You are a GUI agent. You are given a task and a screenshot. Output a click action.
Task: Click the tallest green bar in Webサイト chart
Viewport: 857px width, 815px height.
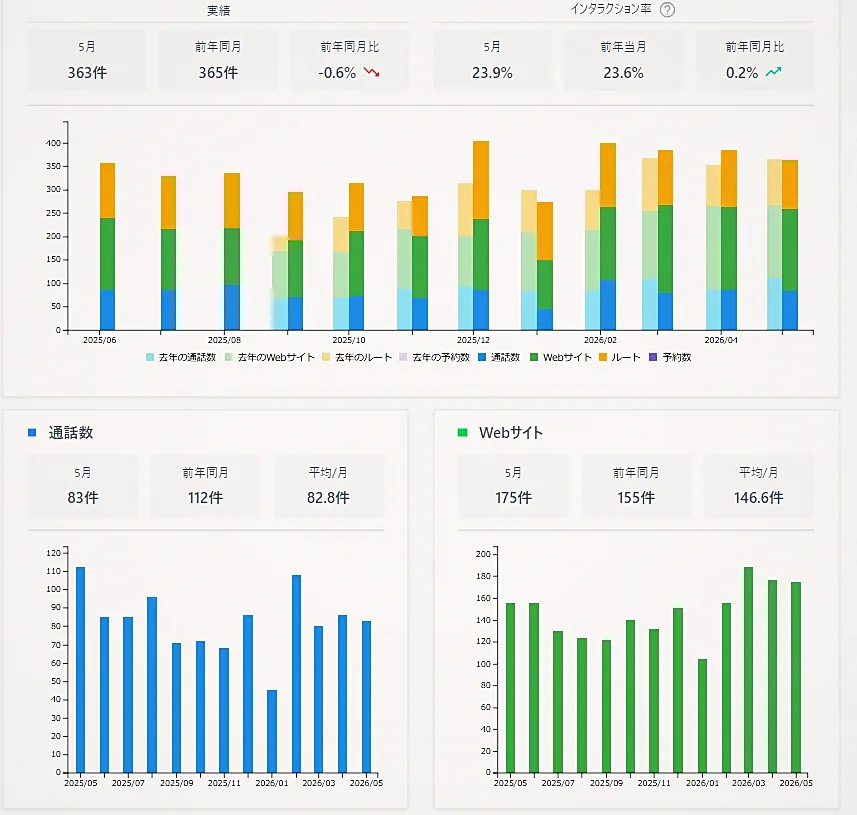pos(749,670)
